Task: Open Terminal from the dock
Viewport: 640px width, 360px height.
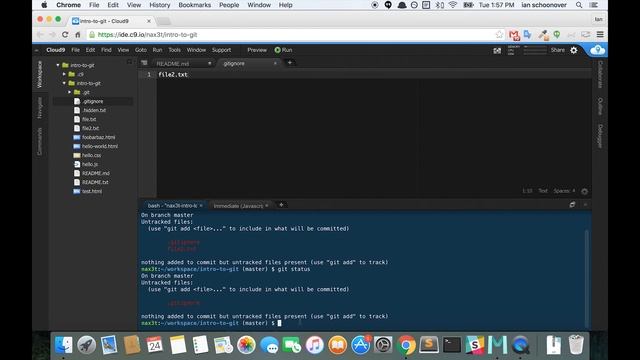Action: [x=452, y=345]
